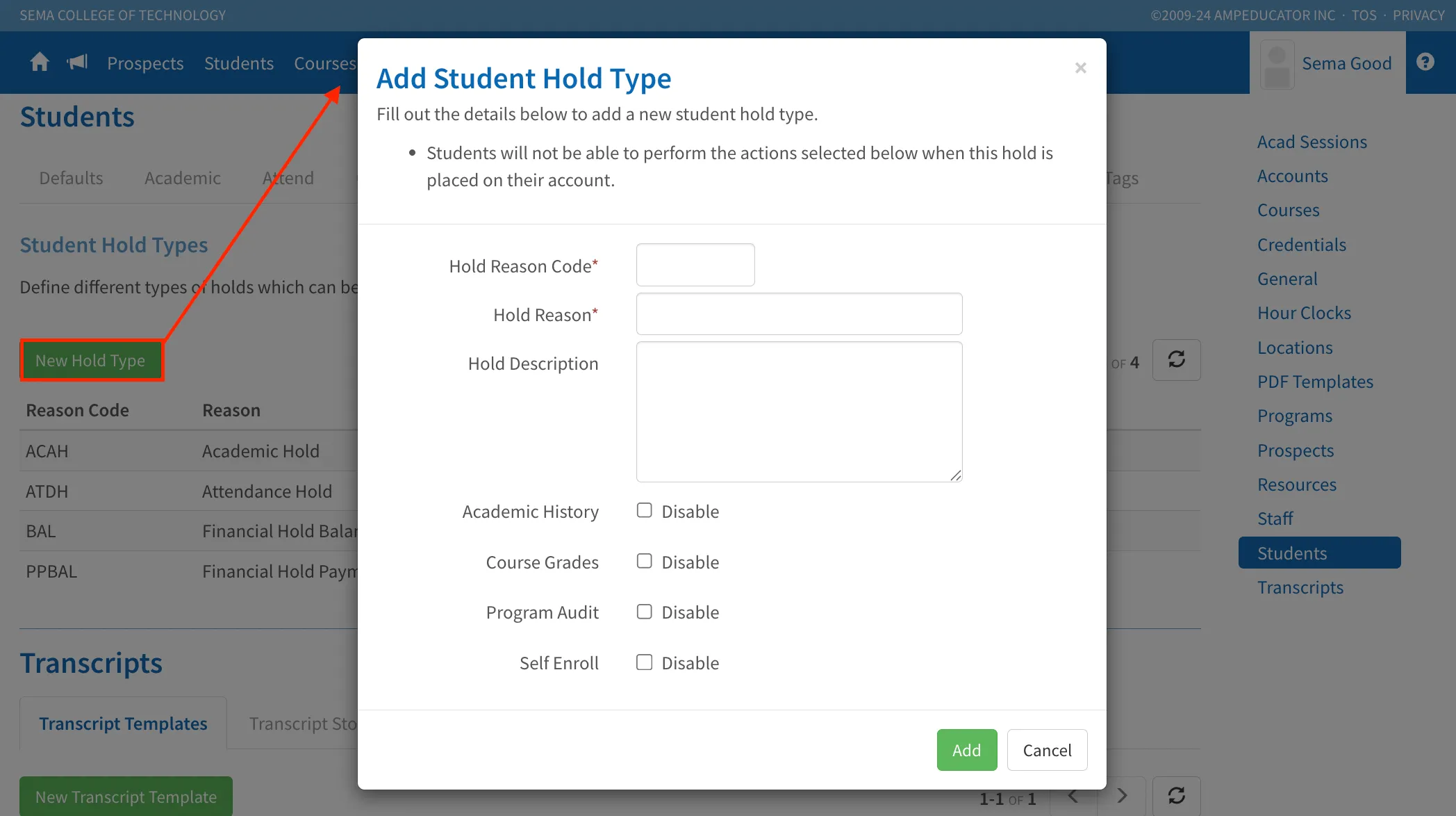Toggle Self Enroll Disable checkbox
1456x816 pixels.
pyautogui.click(x=645, y=662)
